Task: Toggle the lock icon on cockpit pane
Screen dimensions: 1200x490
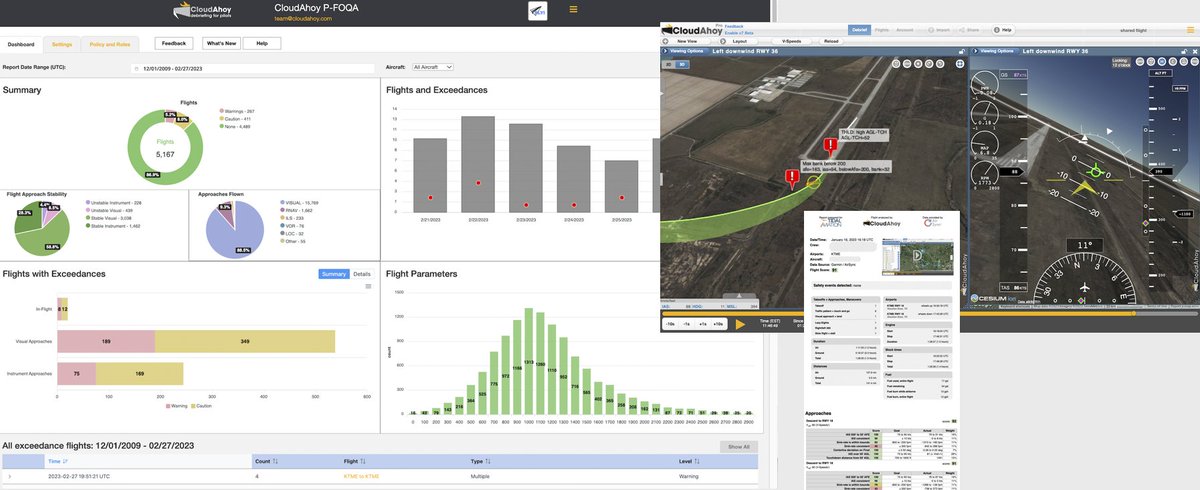Action: pos(1183,51)
